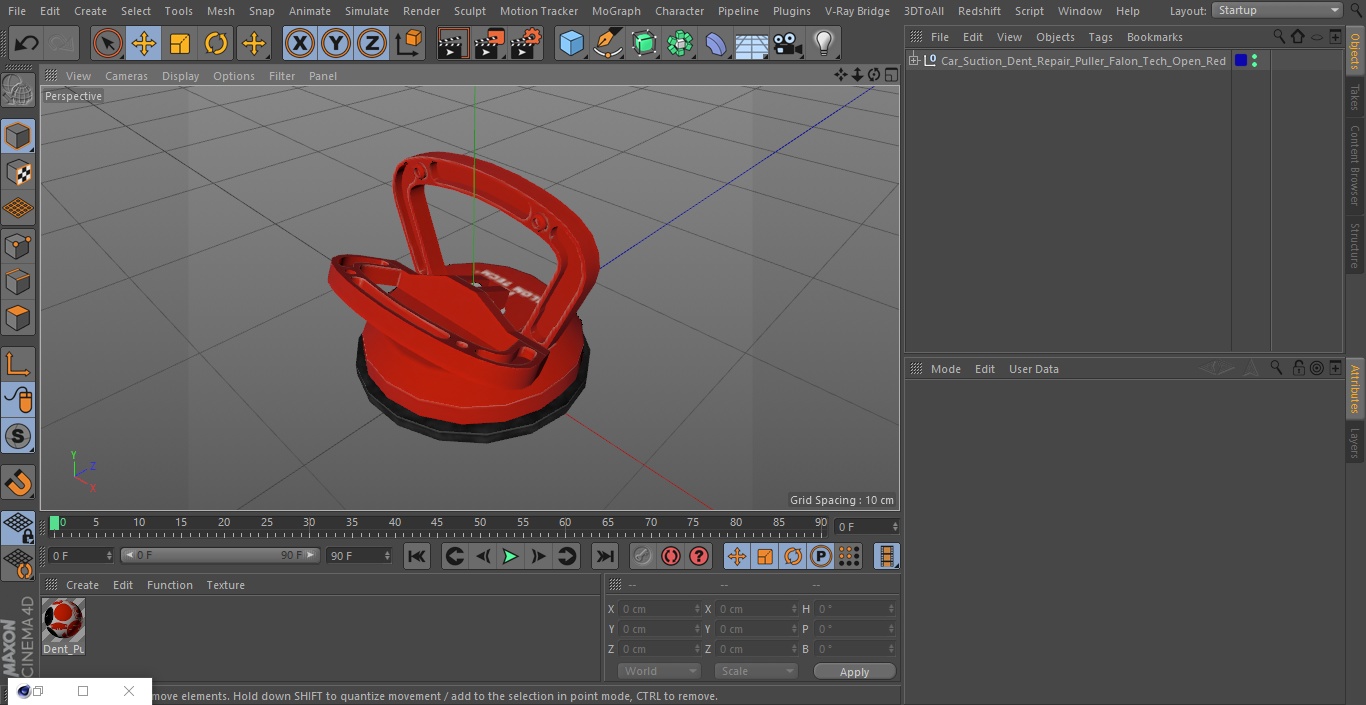The height and width of the screenshot is (705, 1366).
Task: Toggle Position keyframe recording
Action: click(x=737, y=556)
